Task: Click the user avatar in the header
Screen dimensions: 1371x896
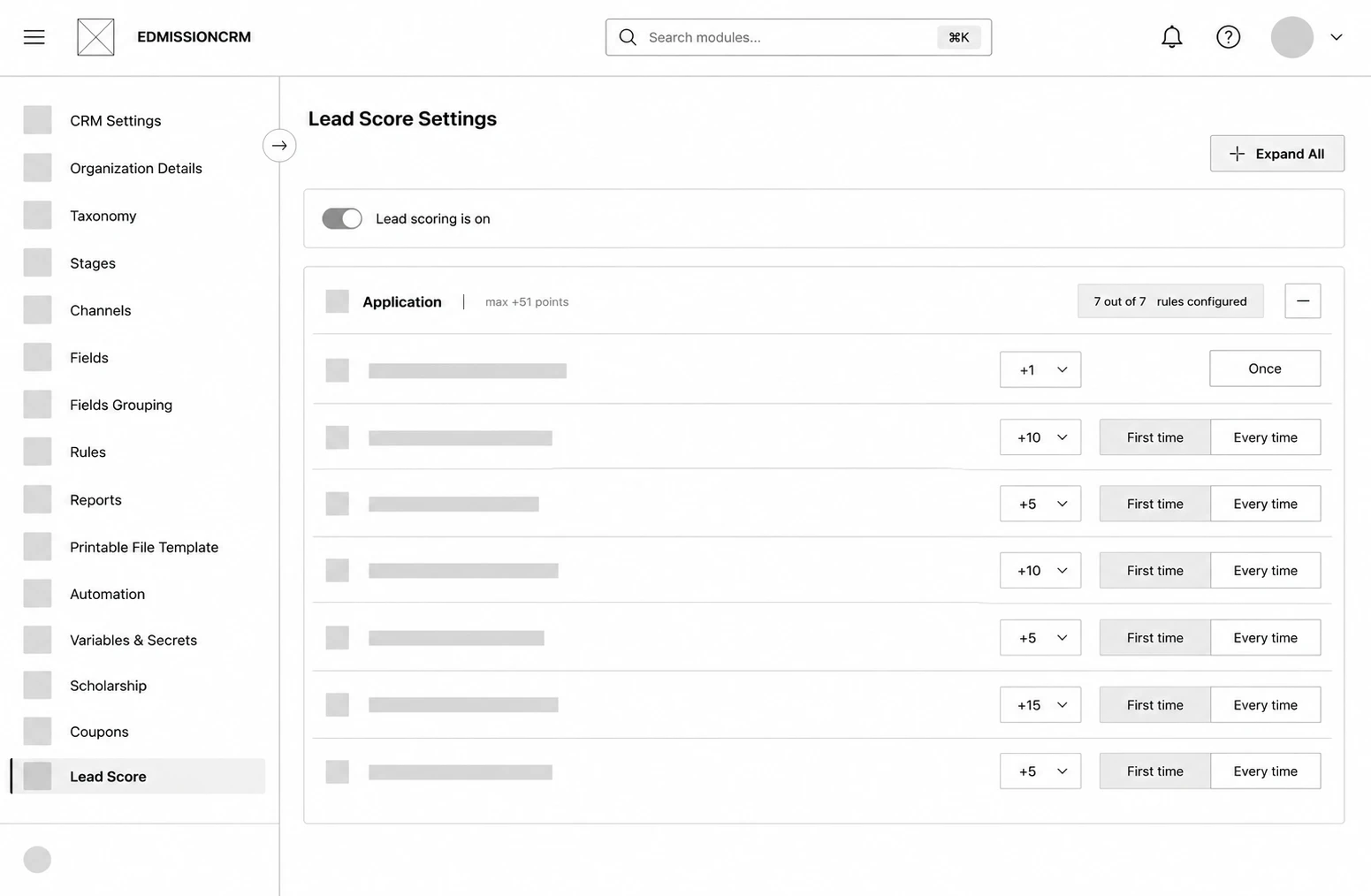Action: 1291,37
